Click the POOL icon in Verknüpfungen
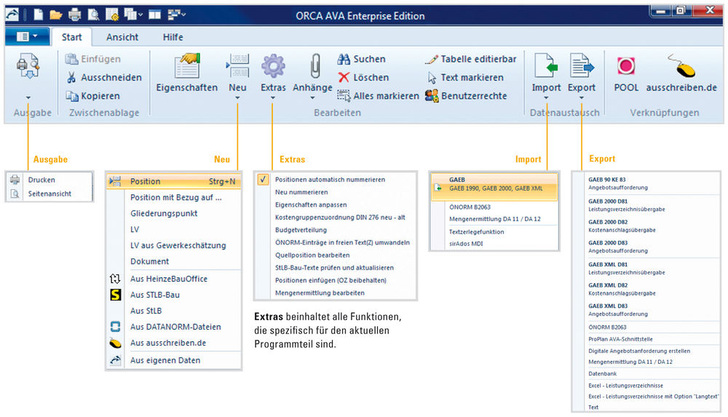This screenshot has width=728, height=417. point(627,67)
